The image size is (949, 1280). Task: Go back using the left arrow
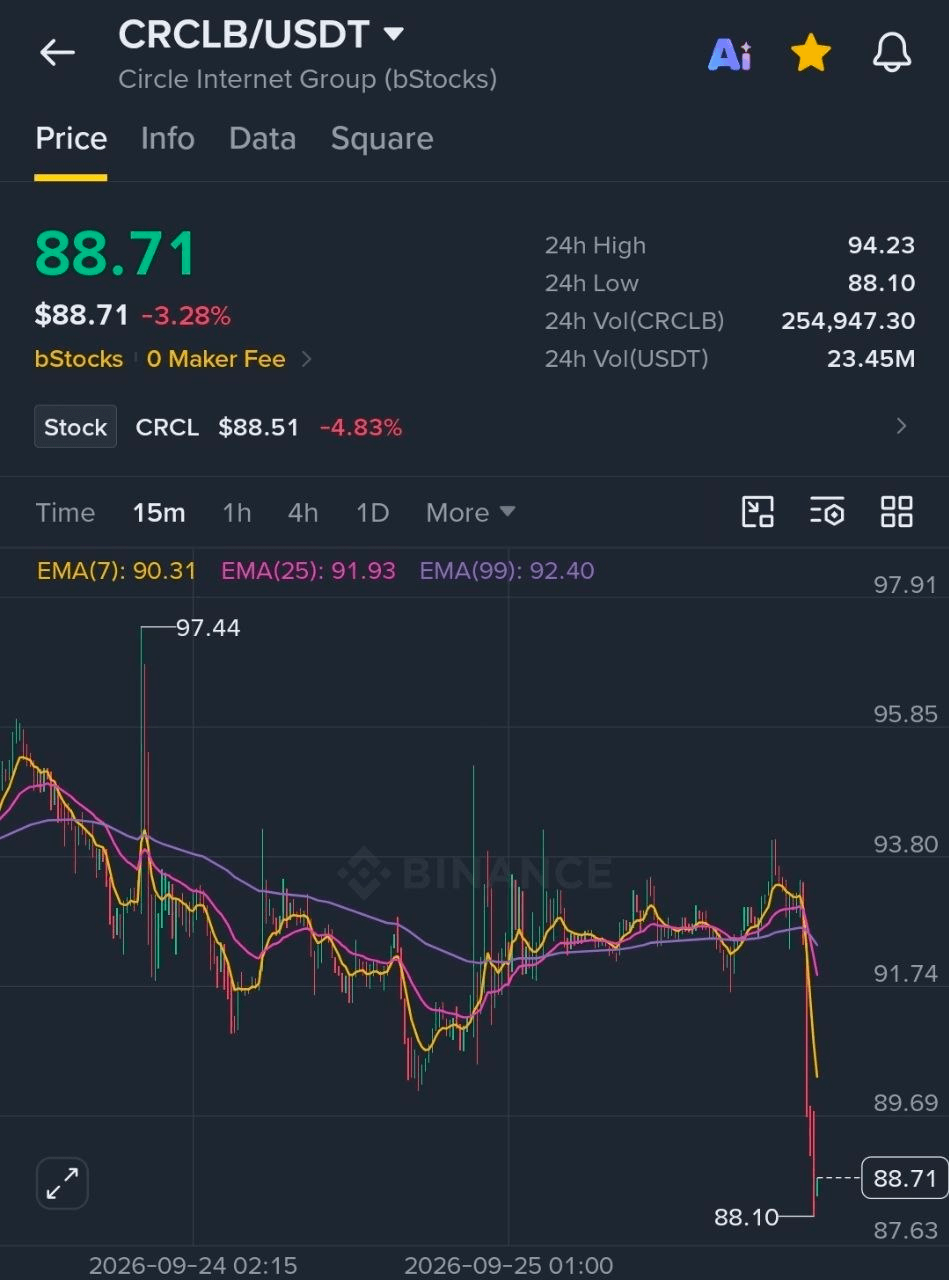click(57, 52)
